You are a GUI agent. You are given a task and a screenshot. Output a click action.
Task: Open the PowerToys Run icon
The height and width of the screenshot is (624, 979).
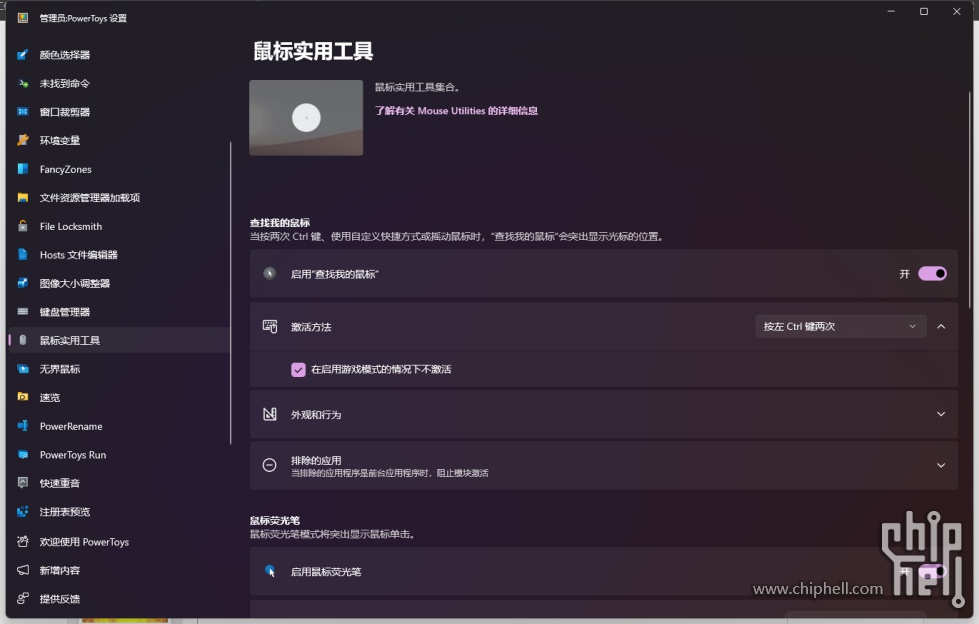click(x=22, y=455)
